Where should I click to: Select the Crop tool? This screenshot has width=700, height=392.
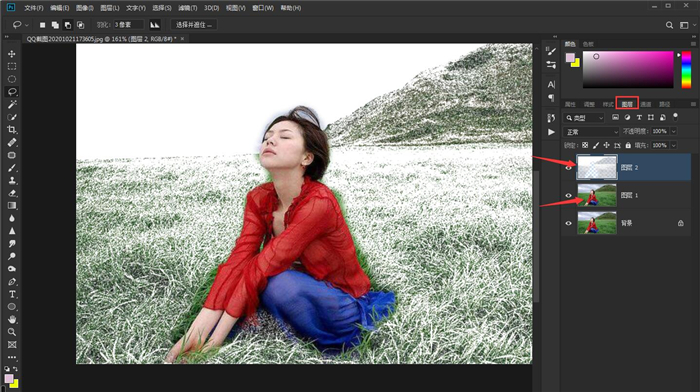[x=12, y=129]
